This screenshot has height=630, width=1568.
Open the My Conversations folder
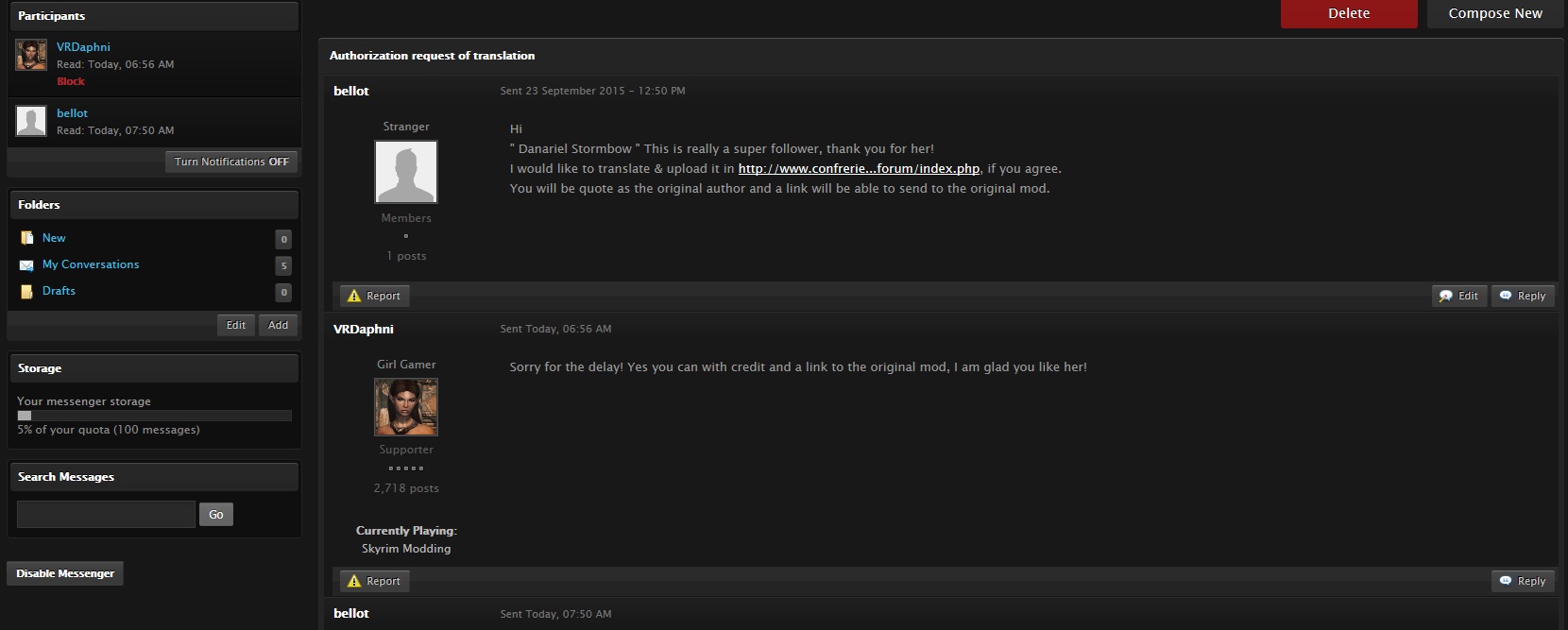[91, 264]
